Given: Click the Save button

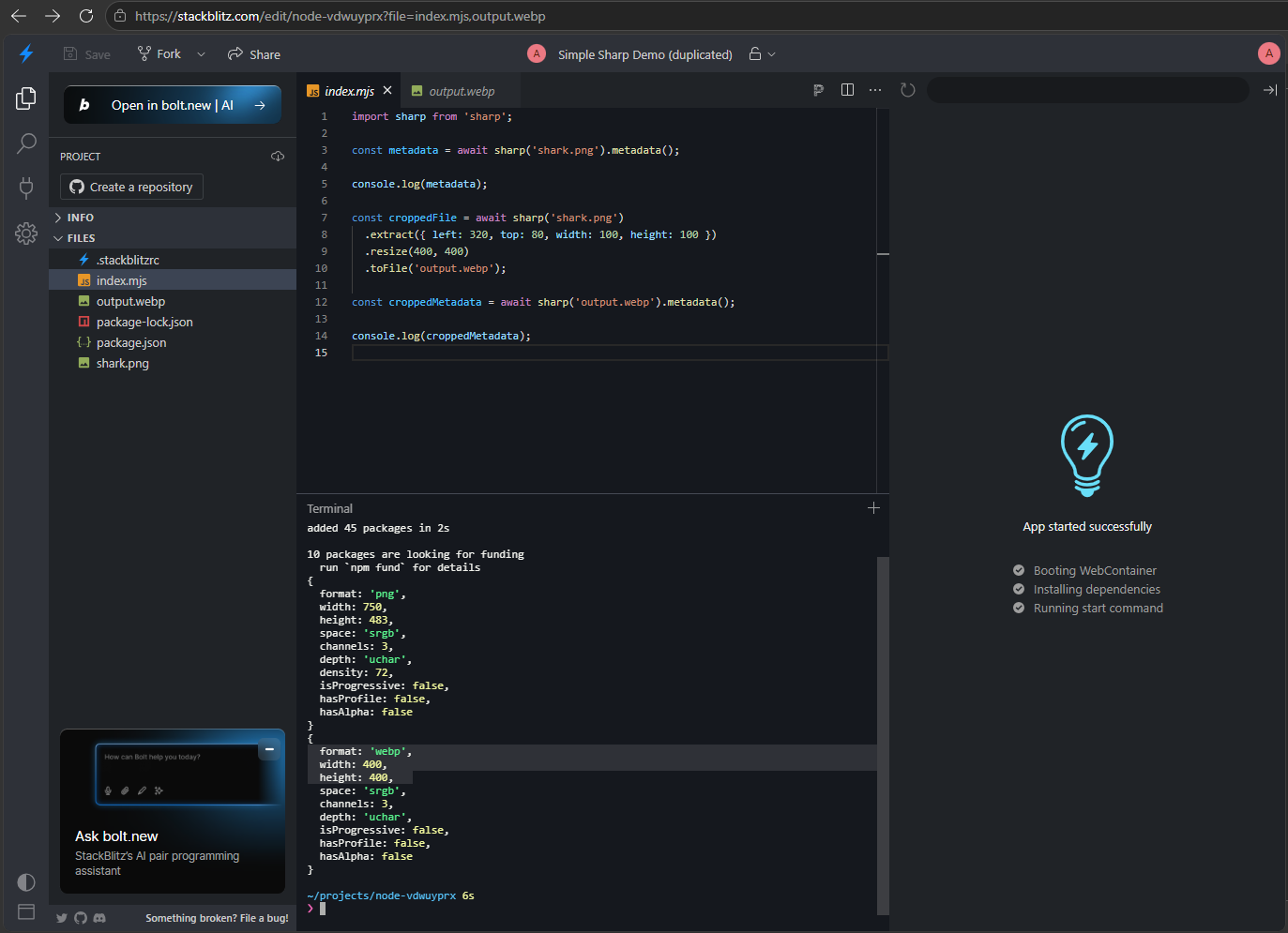Looking at the screenshot, I should (86, 54).
